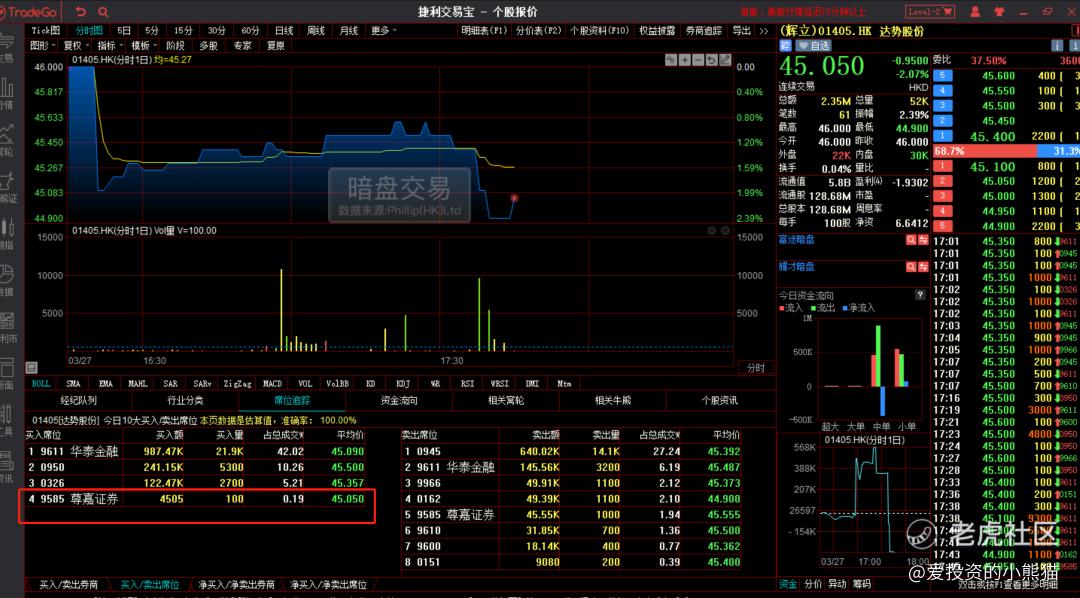Select the 经纪队列 tab
Image resolution: width=1080 pixels, height=598 pixels.
click(x=78, y=400)
